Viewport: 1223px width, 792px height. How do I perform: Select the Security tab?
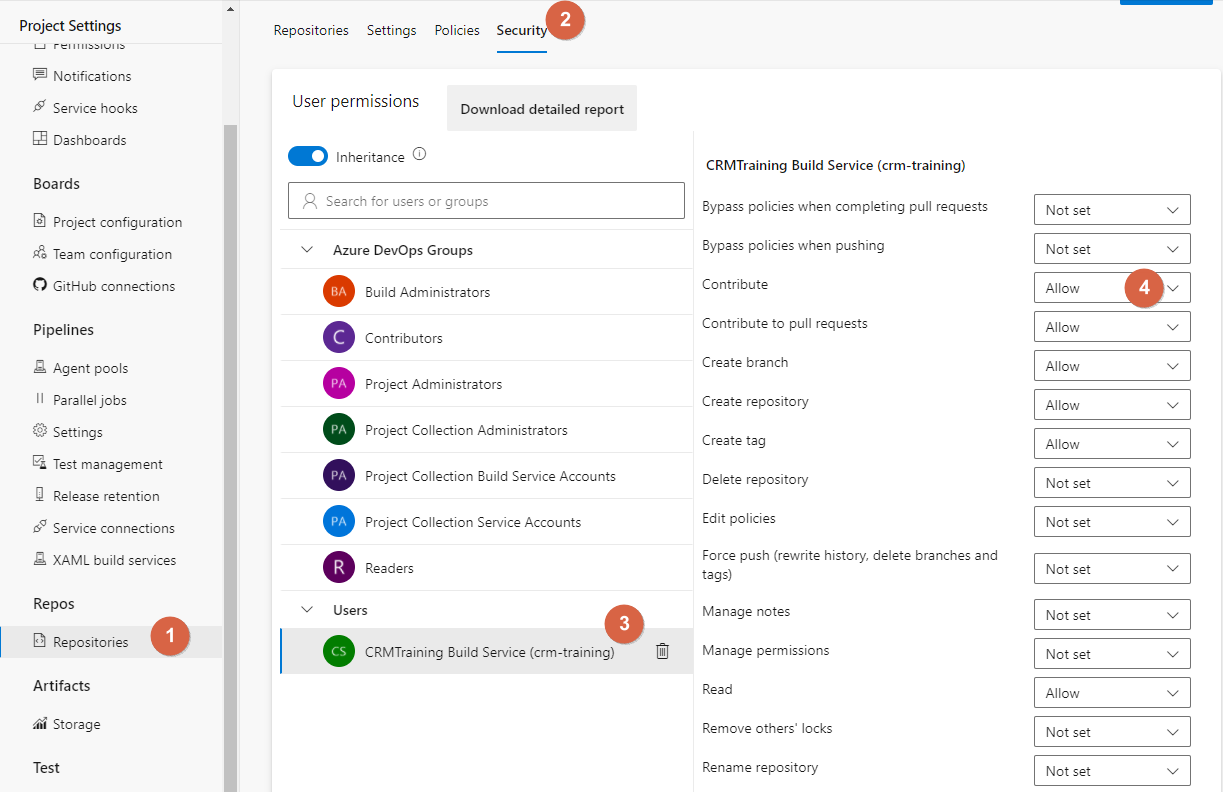pos(522,30)
